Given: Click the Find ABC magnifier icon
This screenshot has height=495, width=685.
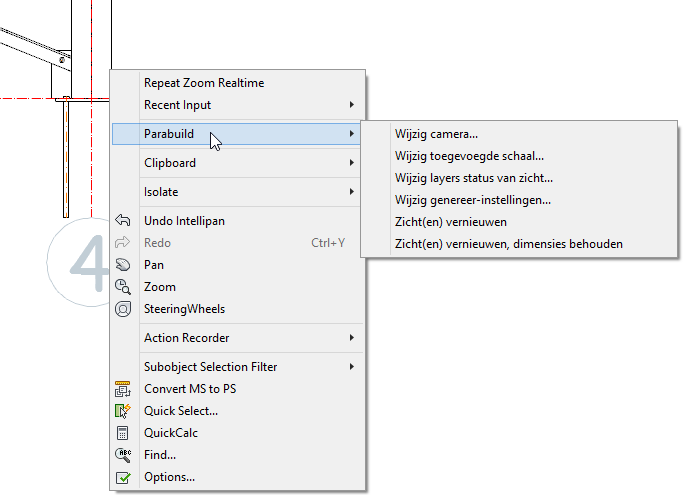Looking at the screenshot, I should click(x=123, y=455).
